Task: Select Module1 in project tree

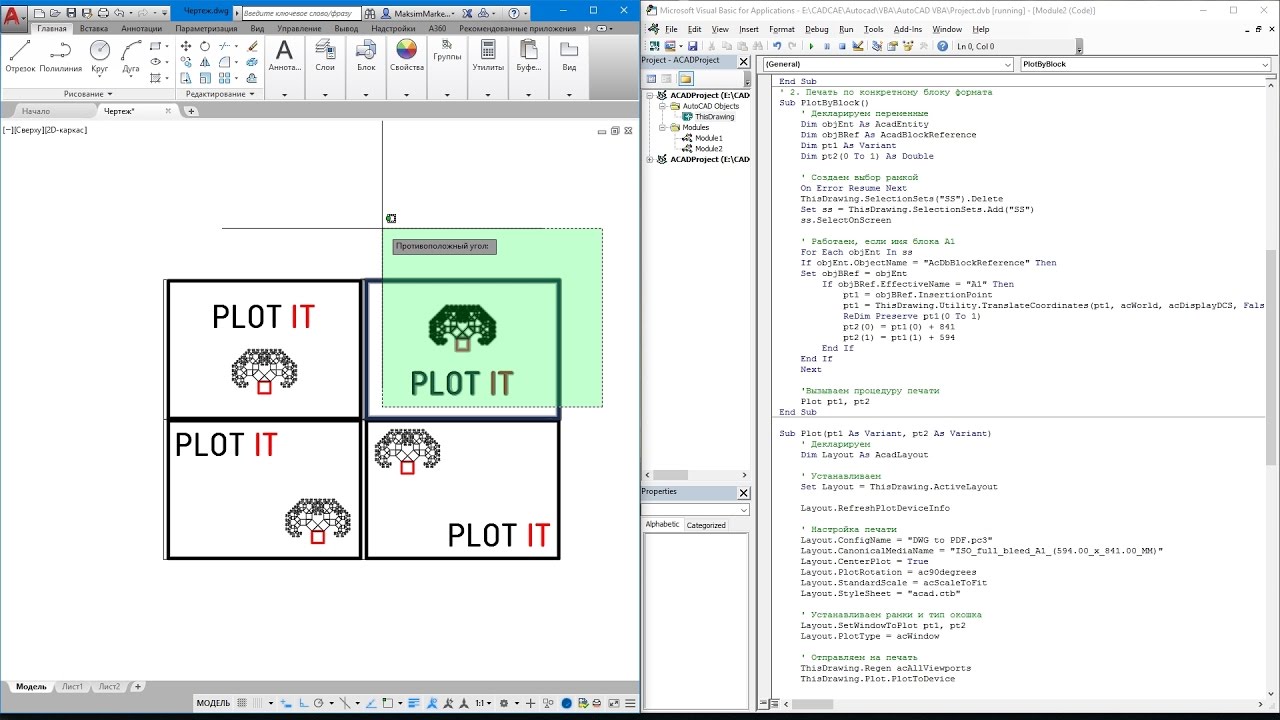Action: point(708,138)
